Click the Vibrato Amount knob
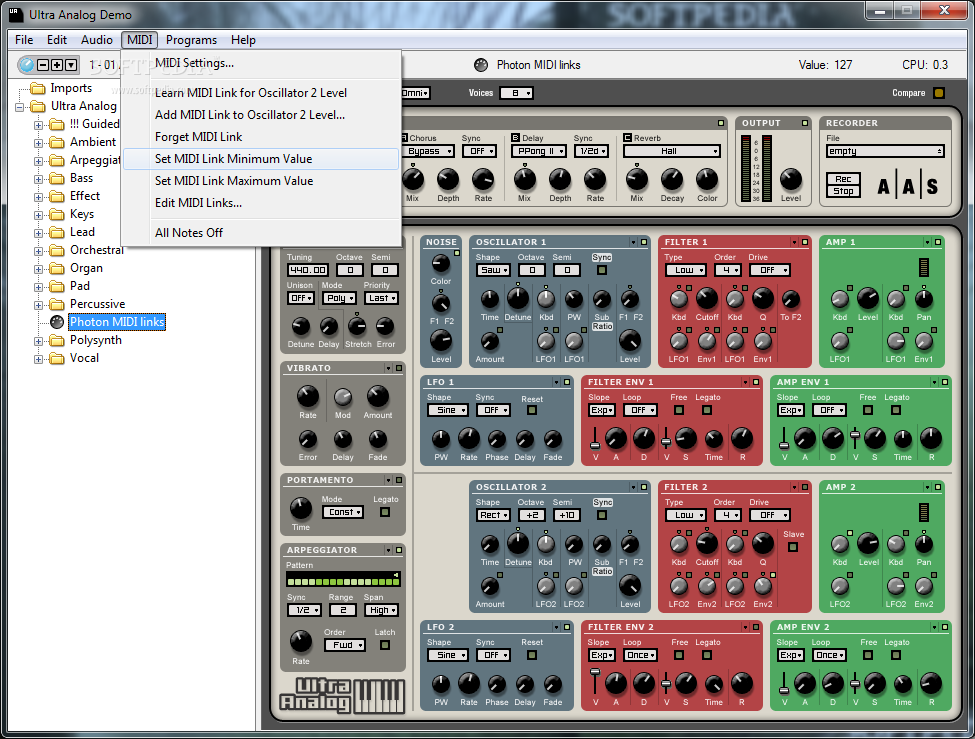Image resolution: width=975 pixels, height=739 pixels. pos(377,396)
